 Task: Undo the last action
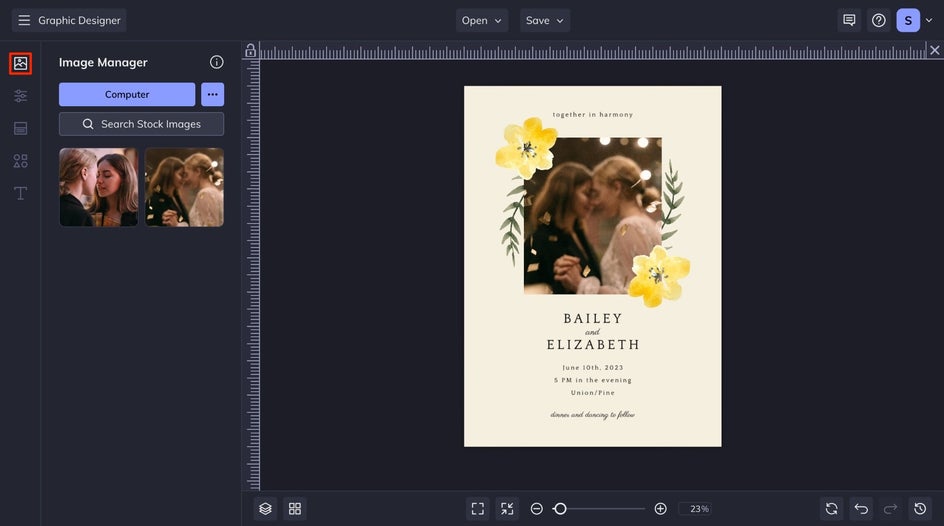coord(861,509)
